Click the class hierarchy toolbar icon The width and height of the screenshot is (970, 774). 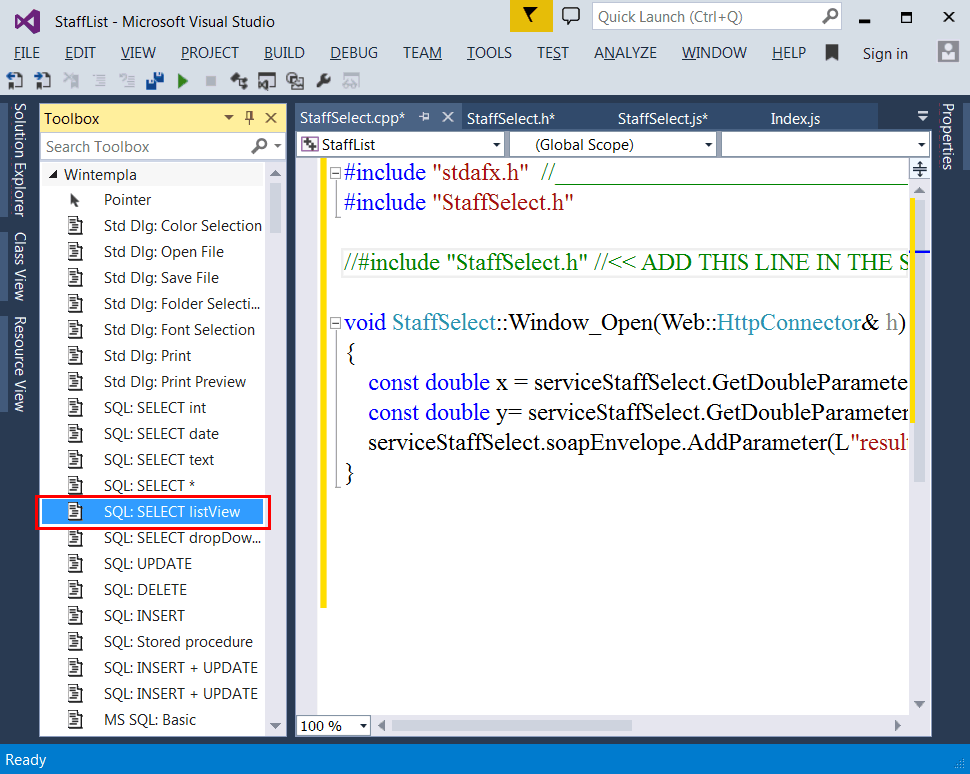[x=239, y=80]
